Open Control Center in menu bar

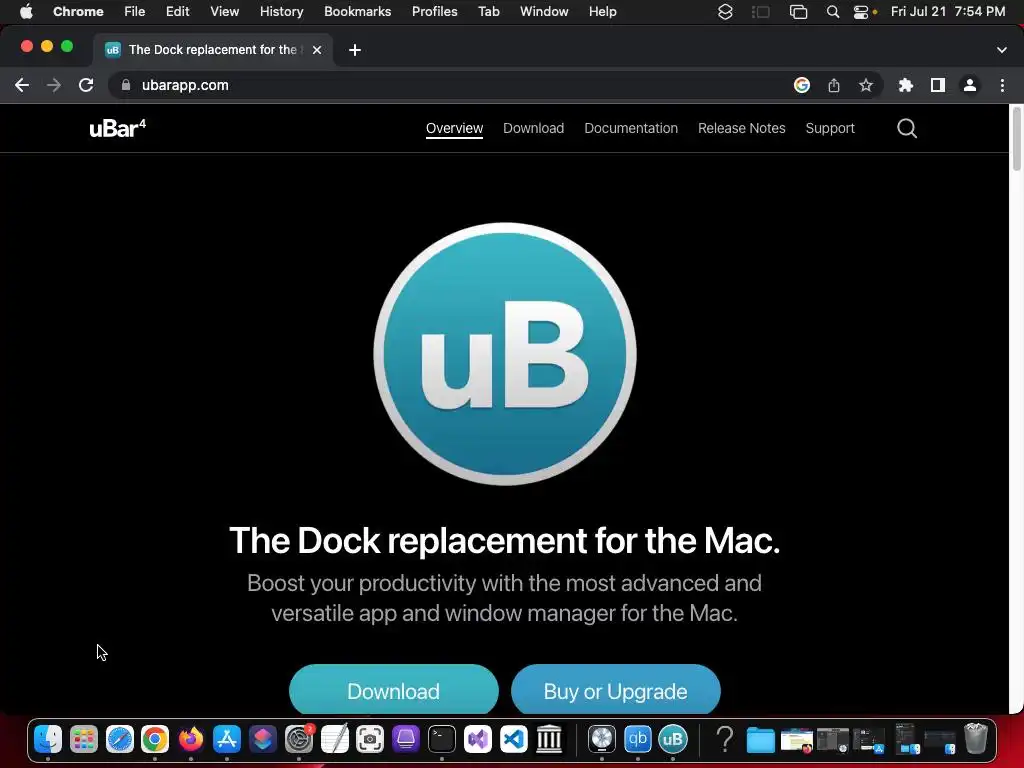click(861, 11)
